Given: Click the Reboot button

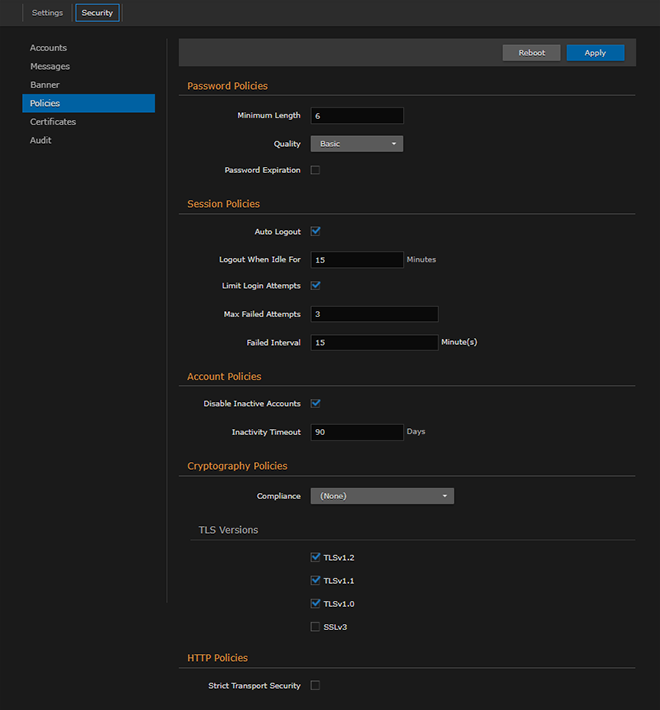Looking at the screenshot, I should 531,53.
